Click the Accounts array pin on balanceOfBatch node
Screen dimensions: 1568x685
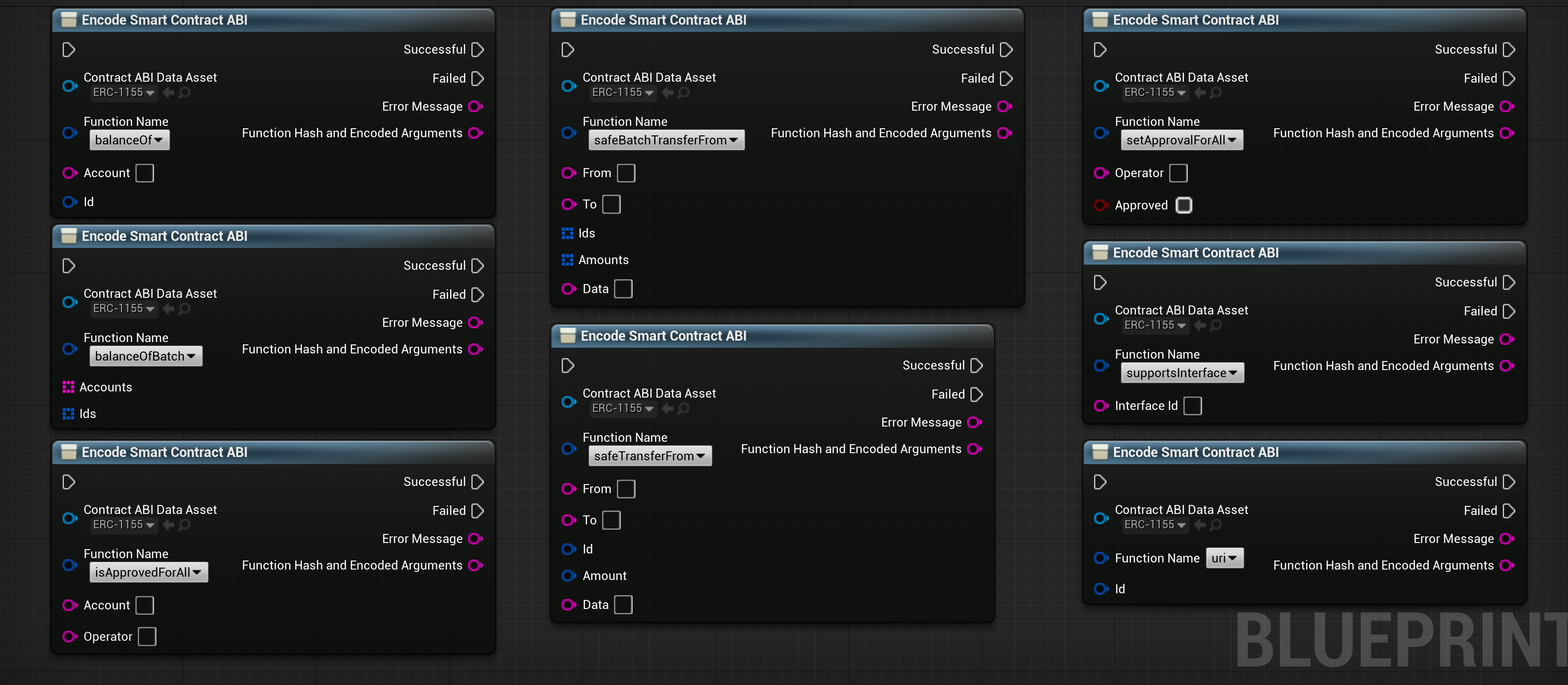68,387
